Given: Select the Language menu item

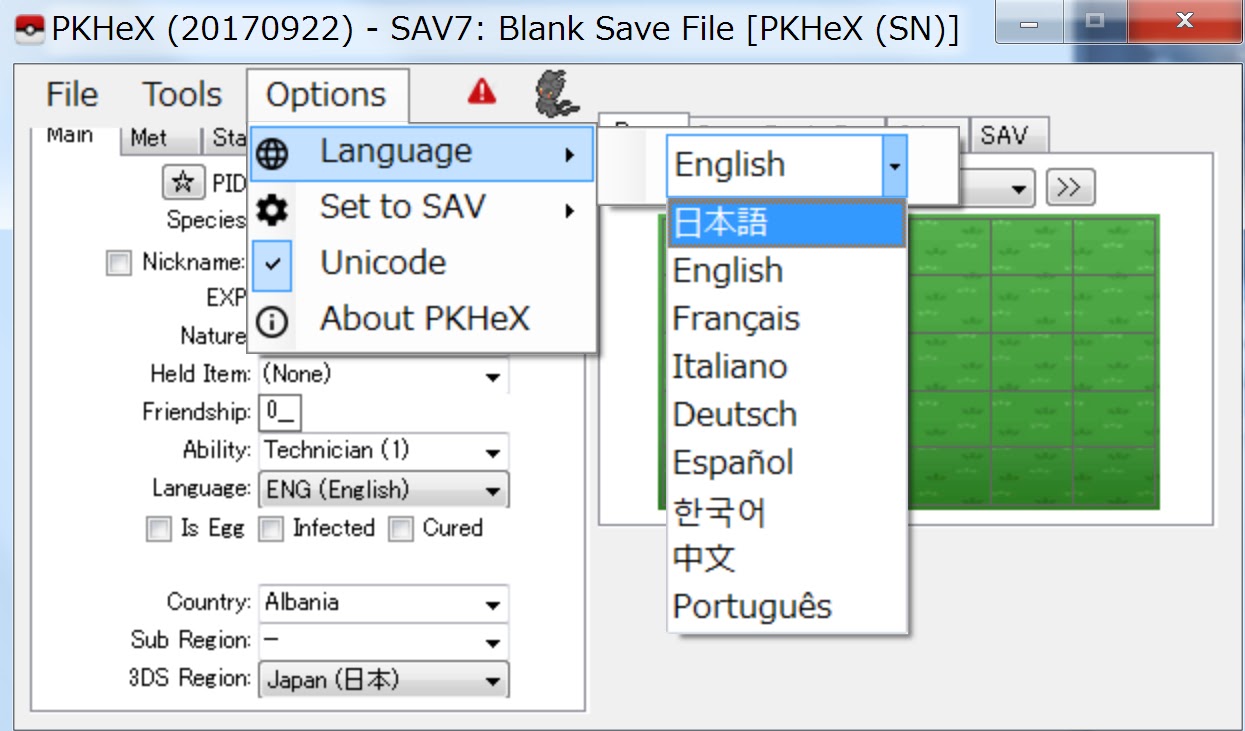Looking at the screenshot, I should pos(421,153).
